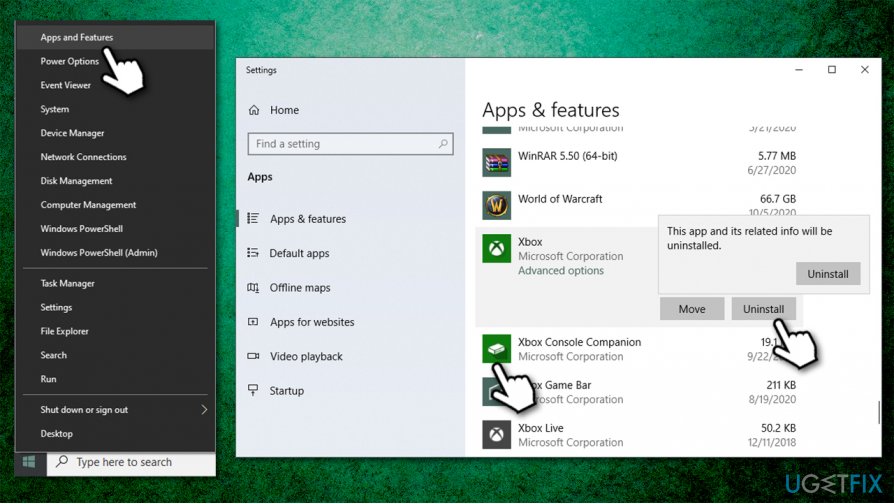Select Offline maps in sidebar
Screen dimensions: 894x504
click(x=300, y=288)
